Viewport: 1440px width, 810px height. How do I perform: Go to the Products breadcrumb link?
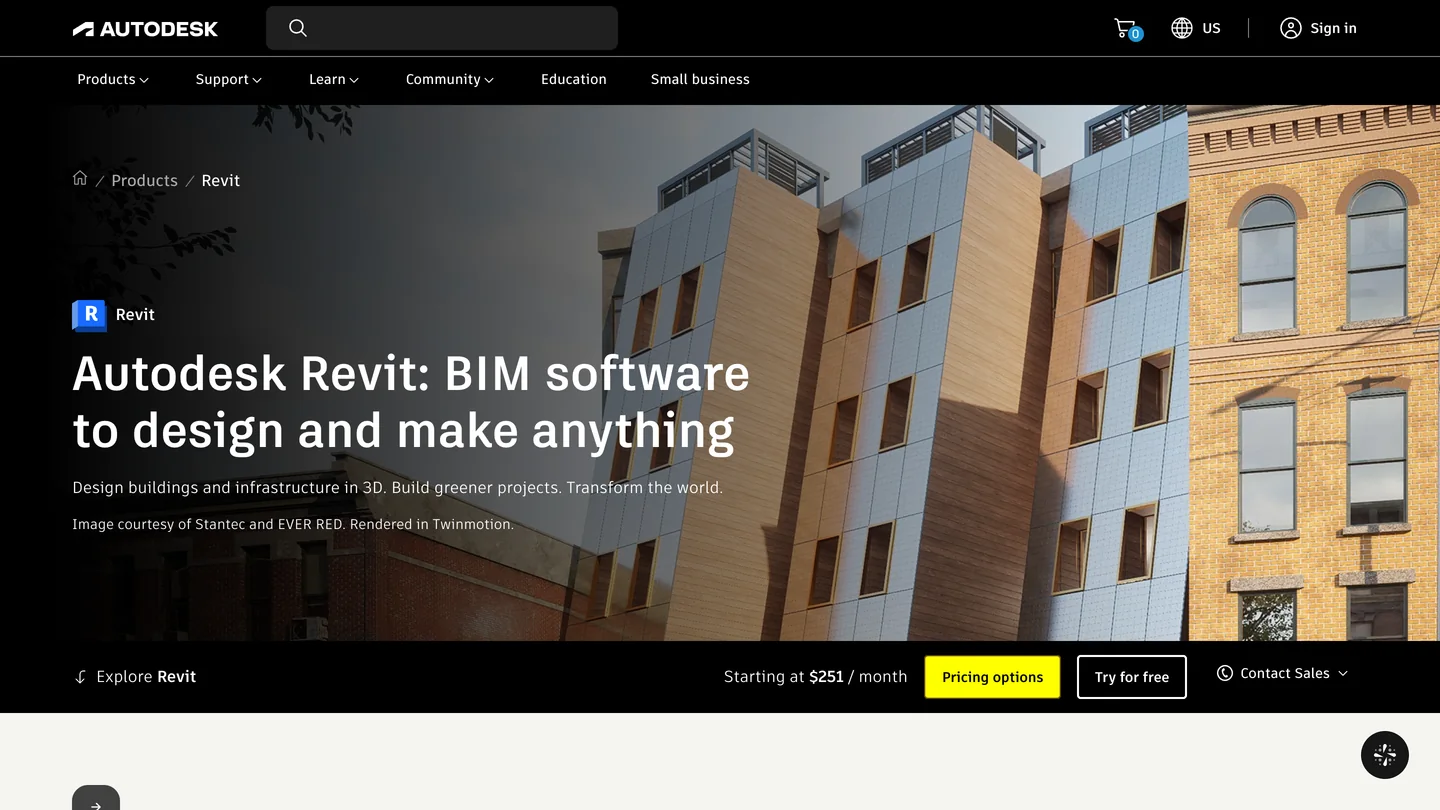[x=144, y=180]
